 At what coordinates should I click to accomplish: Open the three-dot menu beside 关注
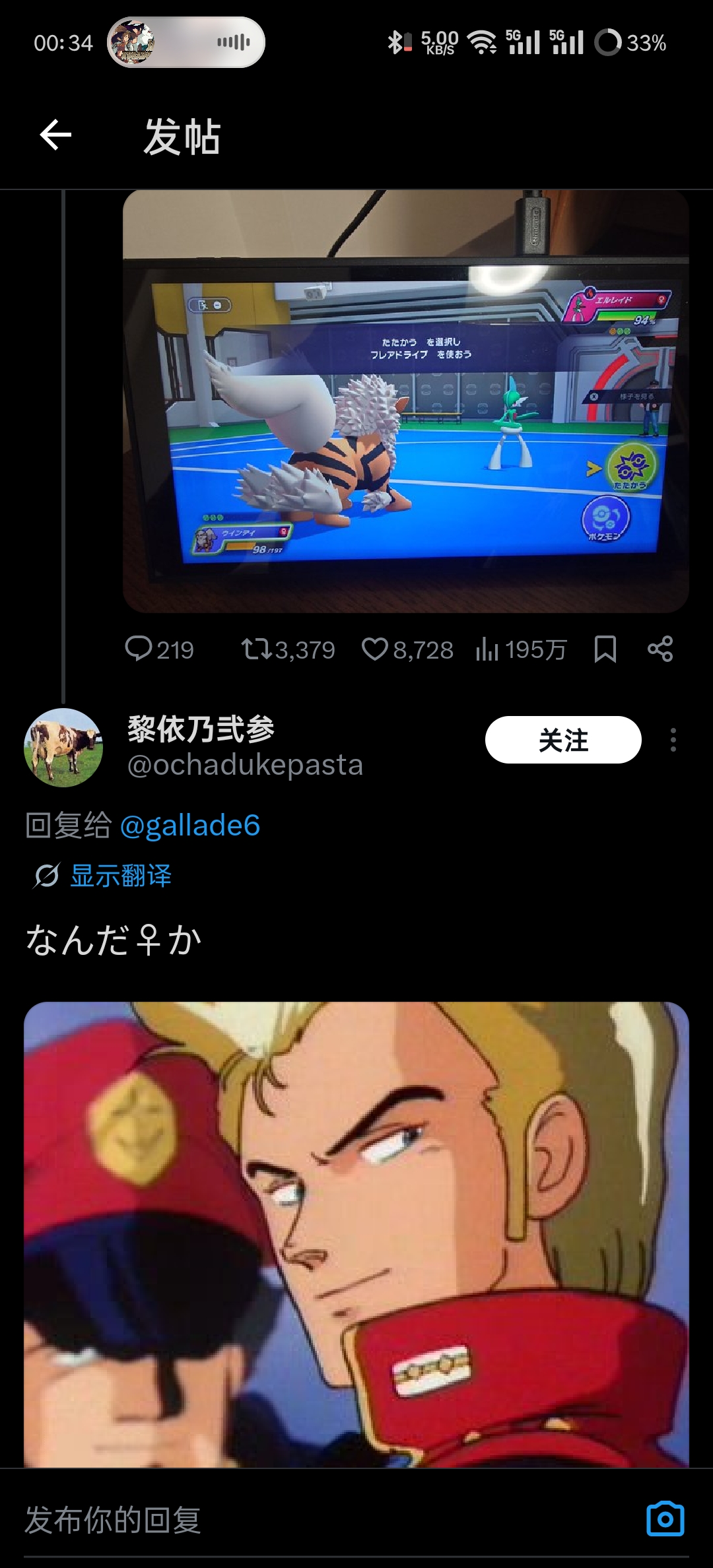(673, 740)
